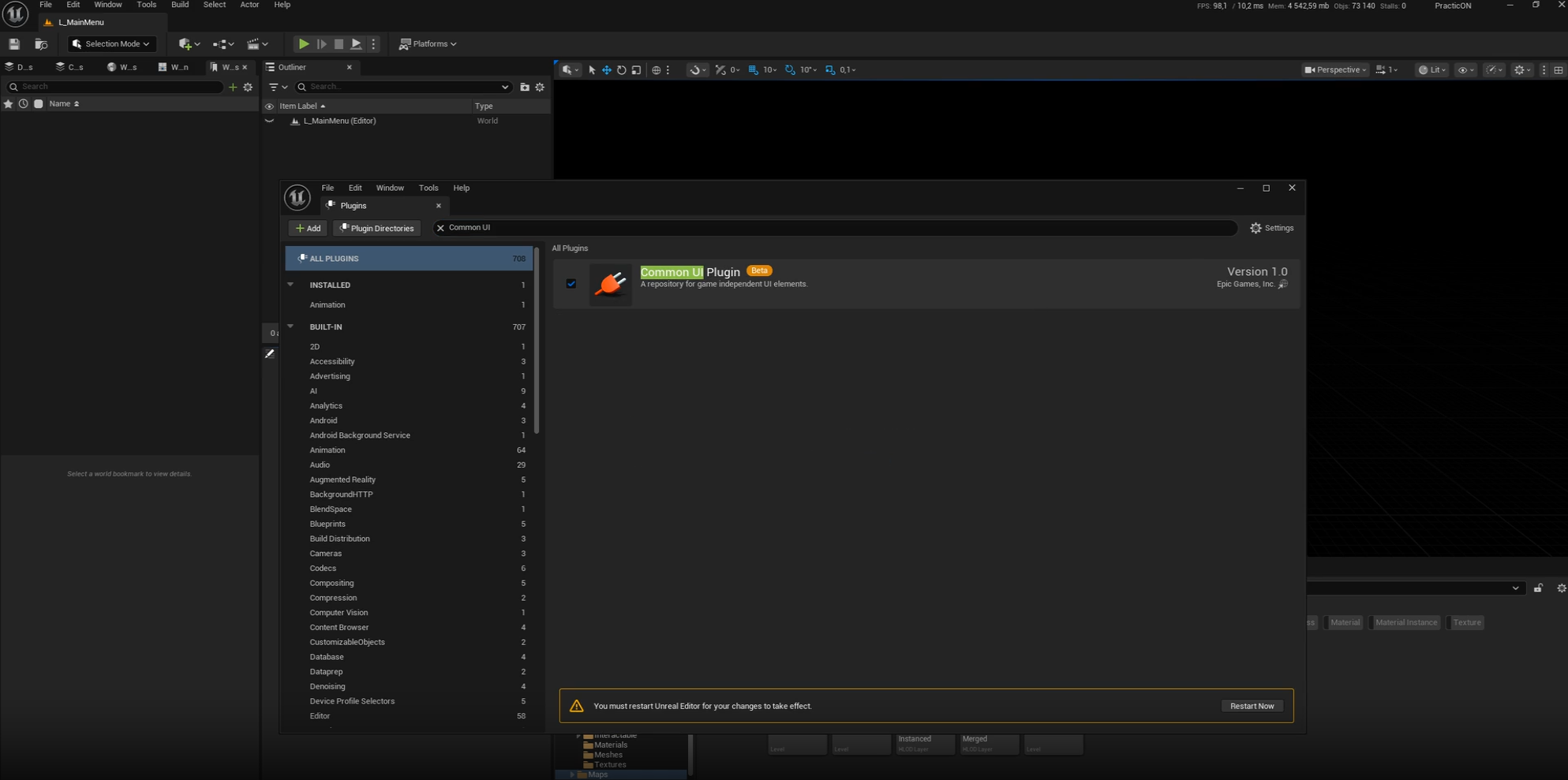Toggle visibility of L_MainMenu in Outliner
The width and height of the screenshot is (1568, 780).
click(x=269, y=121)
